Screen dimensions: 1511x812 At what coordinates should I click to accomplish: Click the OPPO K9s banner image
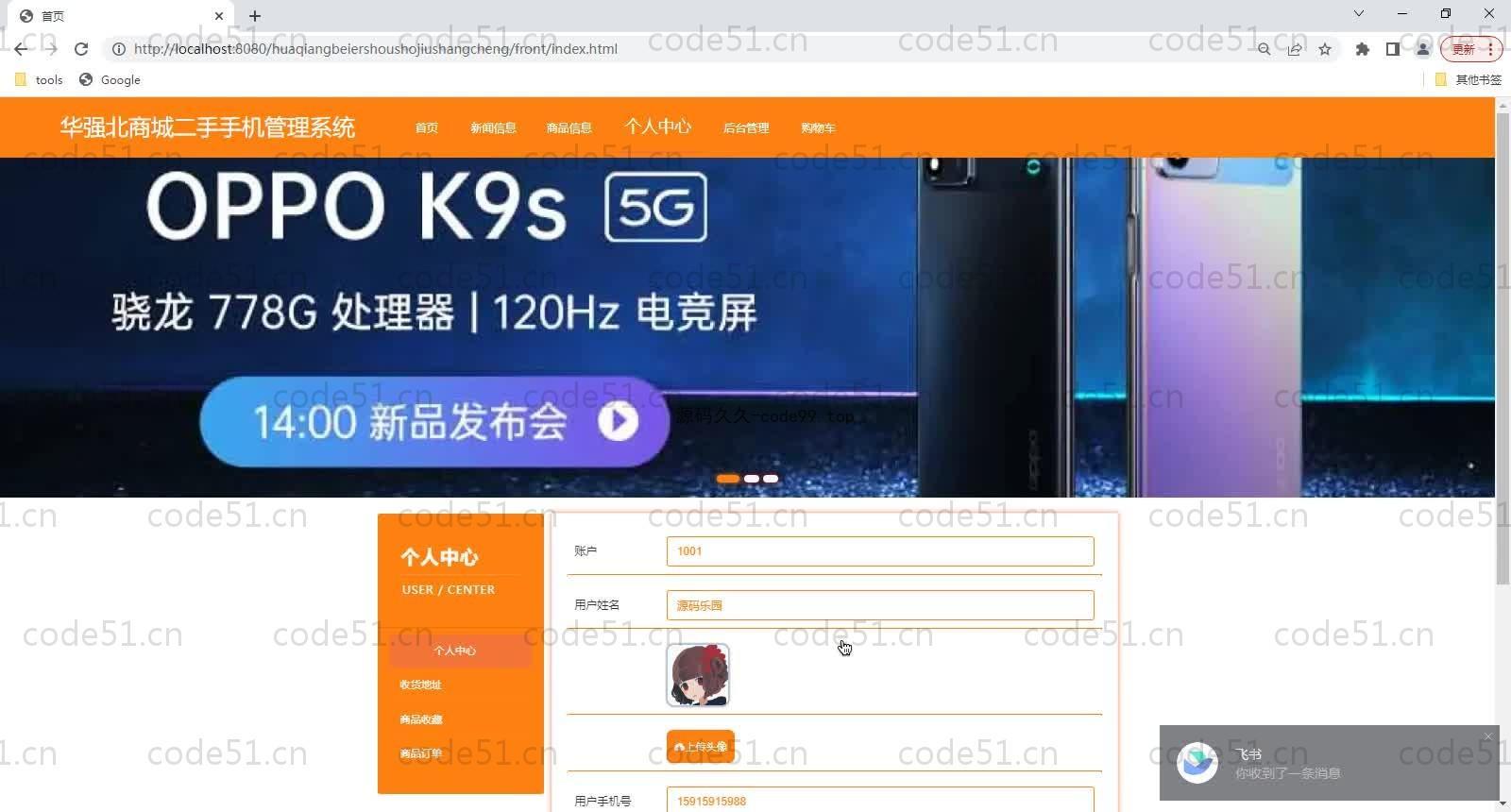pos(747,327)
